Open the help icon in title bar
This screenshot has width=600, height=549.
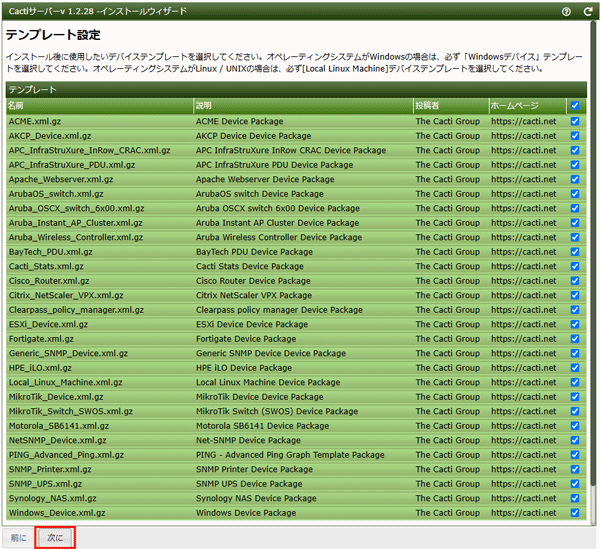pyautogui.click(x=566, y=11)
